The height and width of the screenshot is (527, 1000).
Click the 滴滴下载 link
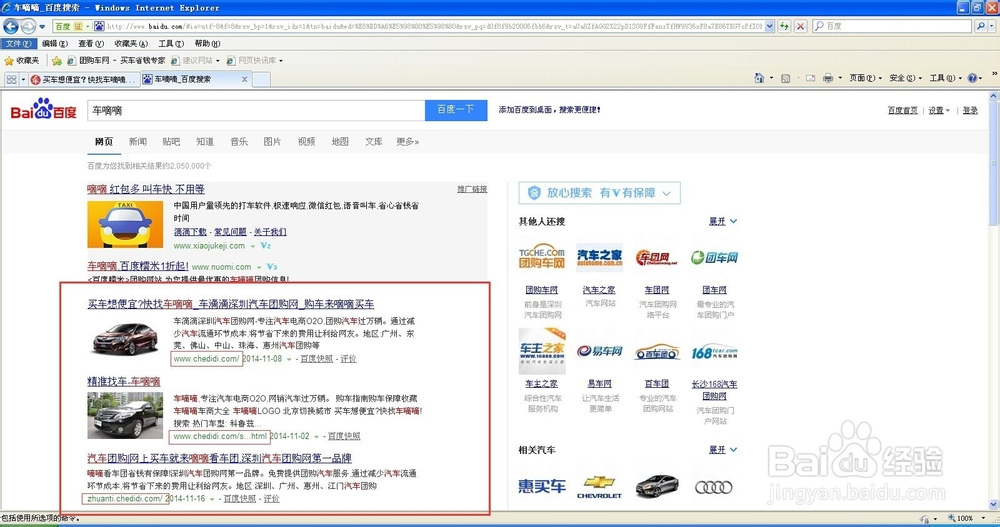point(190,232)
